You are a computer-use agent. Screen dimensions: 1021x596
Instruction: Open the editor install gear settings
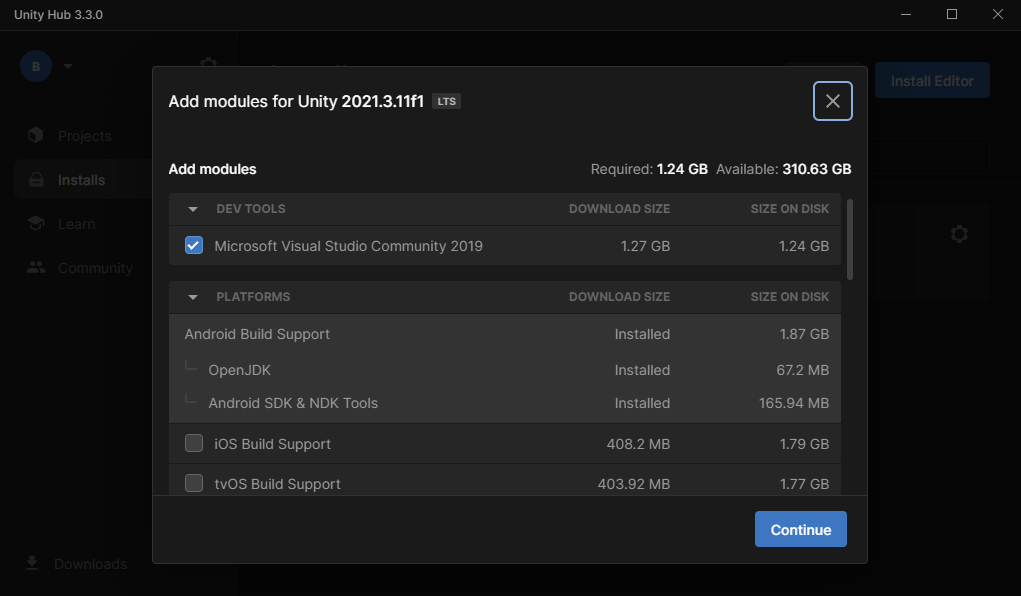(x=958, y=234)
